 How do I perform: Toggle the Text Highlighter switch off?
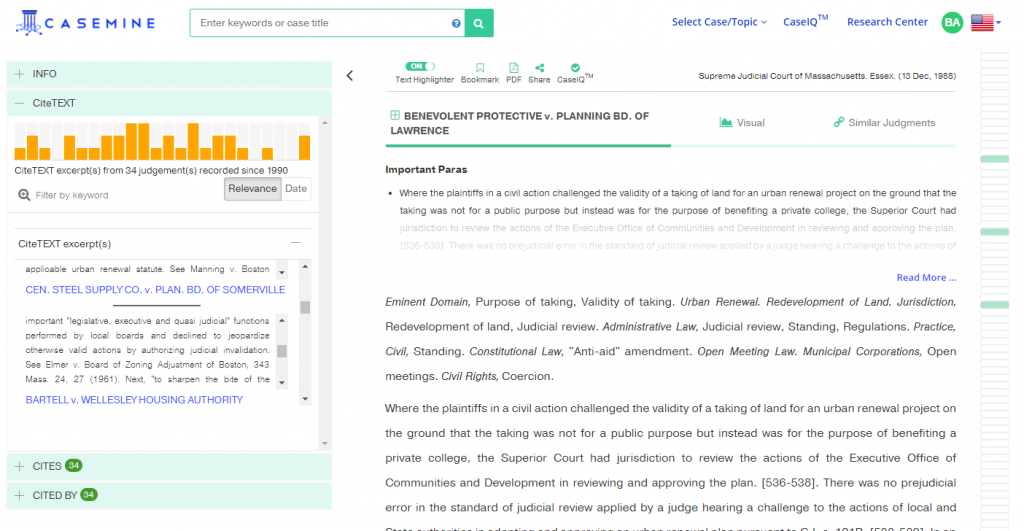click(419, 66)
